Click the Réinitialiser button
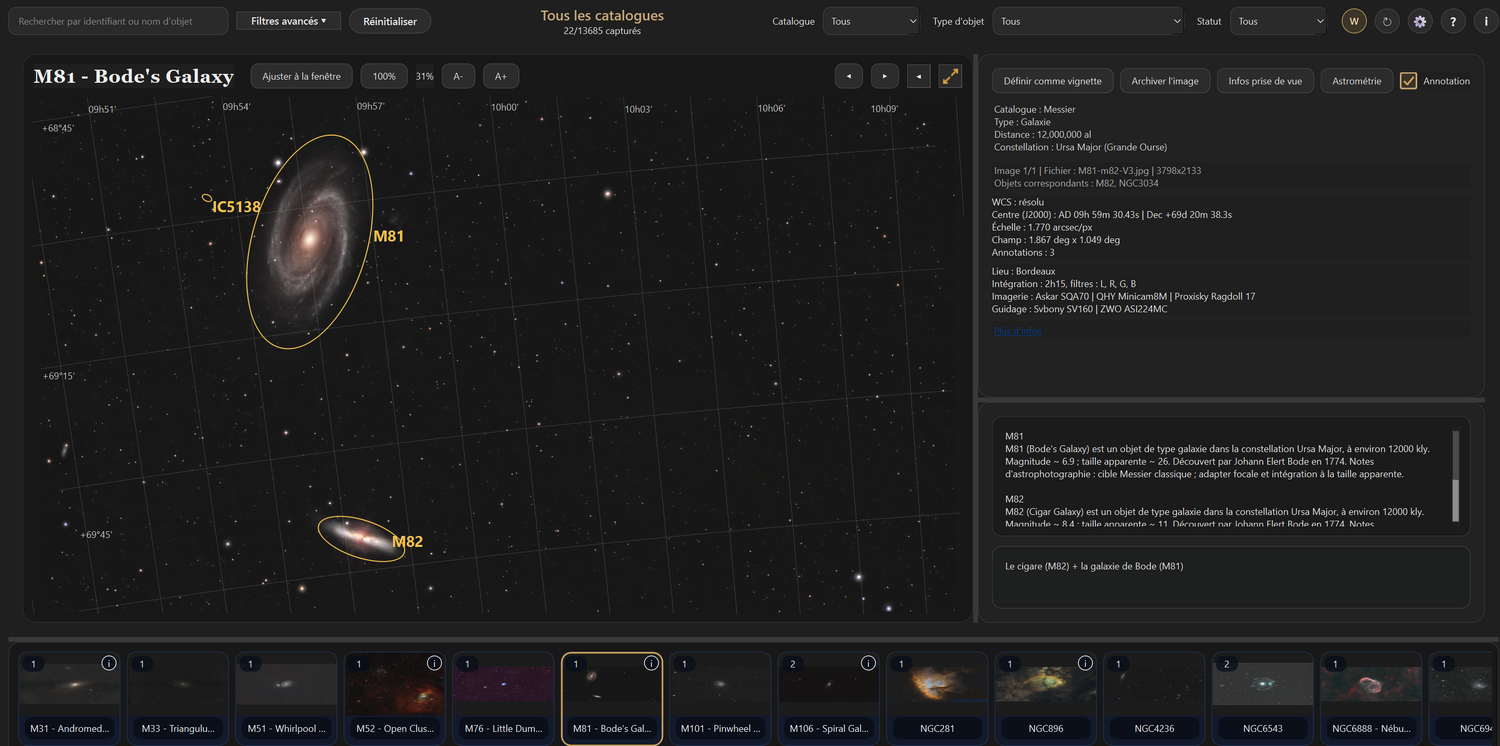1500x746 pixels. point(390,21)
